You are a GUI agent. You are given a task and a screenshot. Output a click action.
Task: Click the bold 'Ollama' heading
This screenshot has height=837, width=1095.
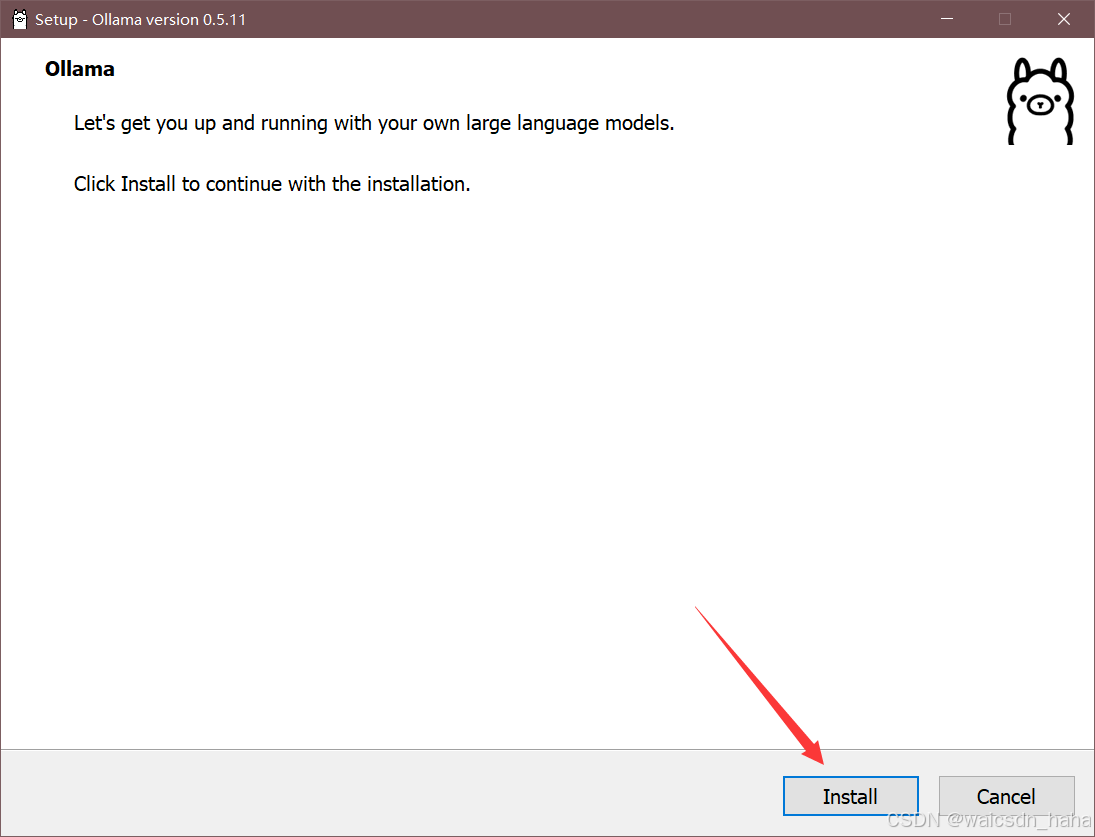[80, 69]
